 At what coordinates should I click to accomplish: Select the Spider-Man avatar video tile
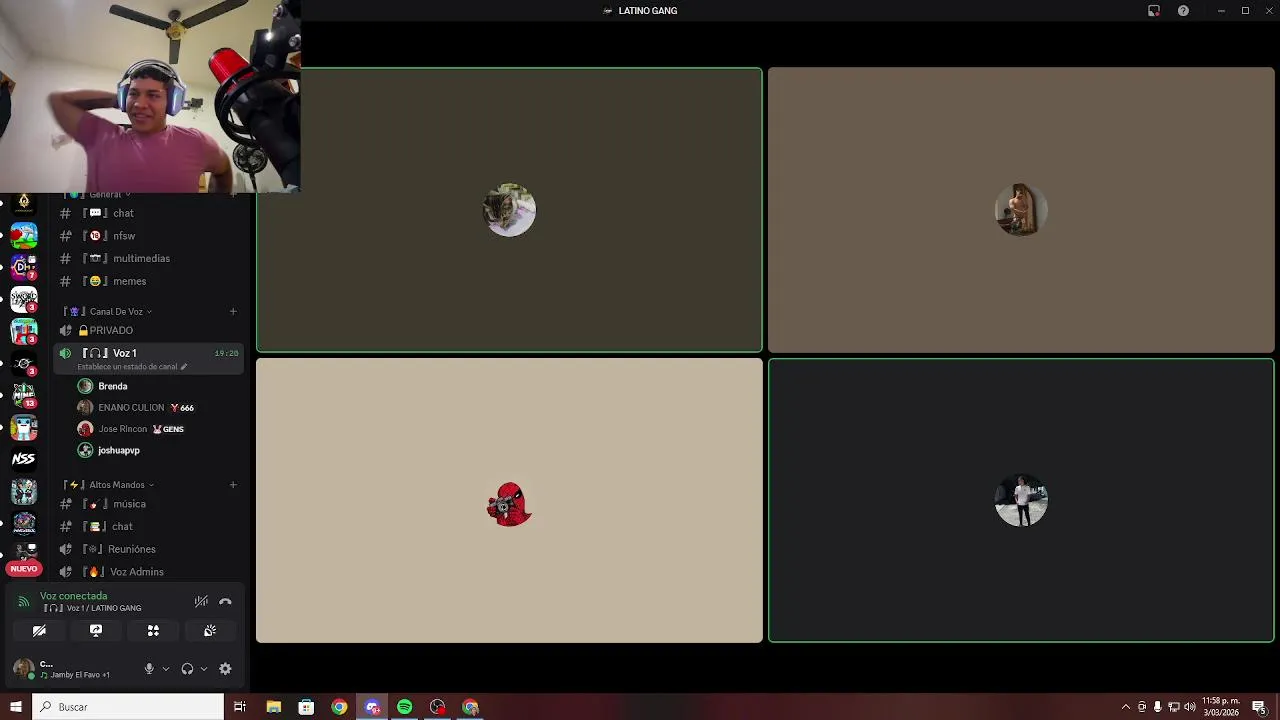pyautogui.click(x=509, y=501)
